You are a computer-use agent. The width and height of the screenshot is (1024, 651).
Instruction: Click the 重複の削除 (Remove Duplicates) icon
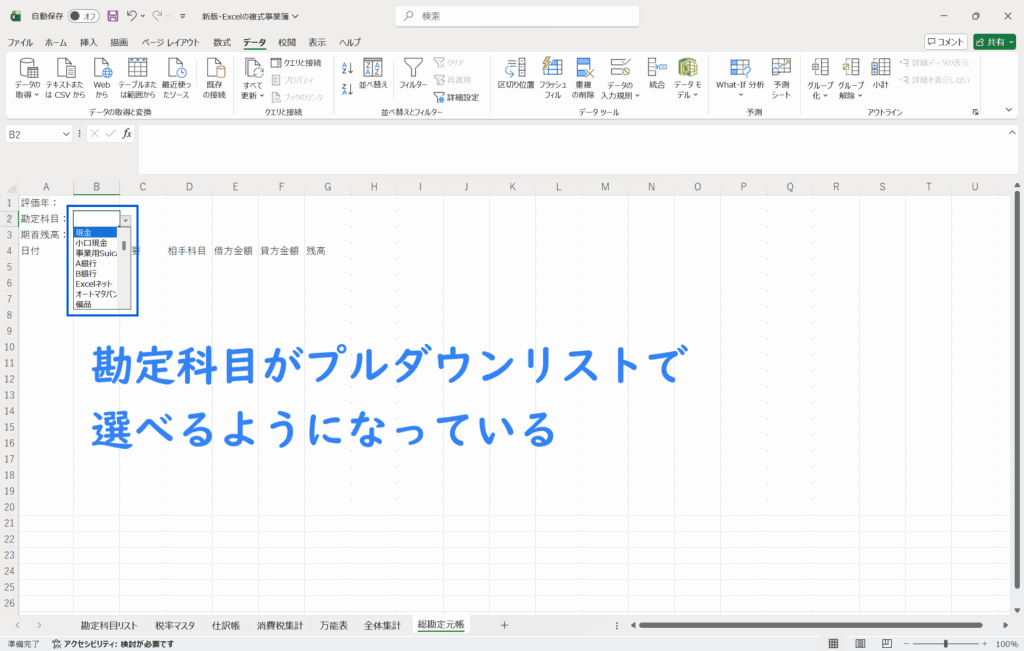click(585, 70)
